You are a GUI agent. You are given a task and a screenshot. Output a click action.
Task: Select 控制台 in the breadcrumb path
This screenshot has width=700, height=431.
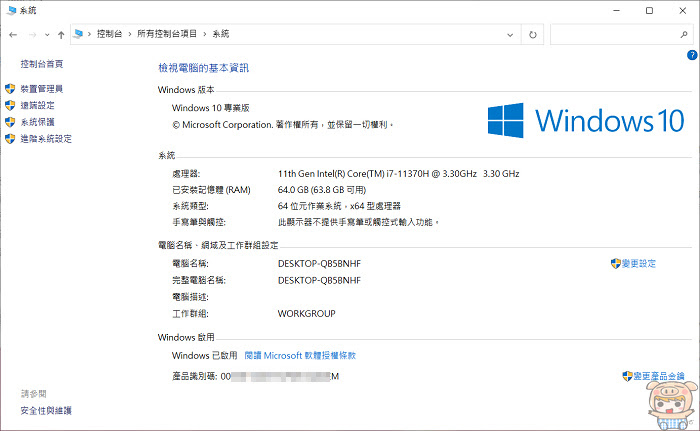109,33
